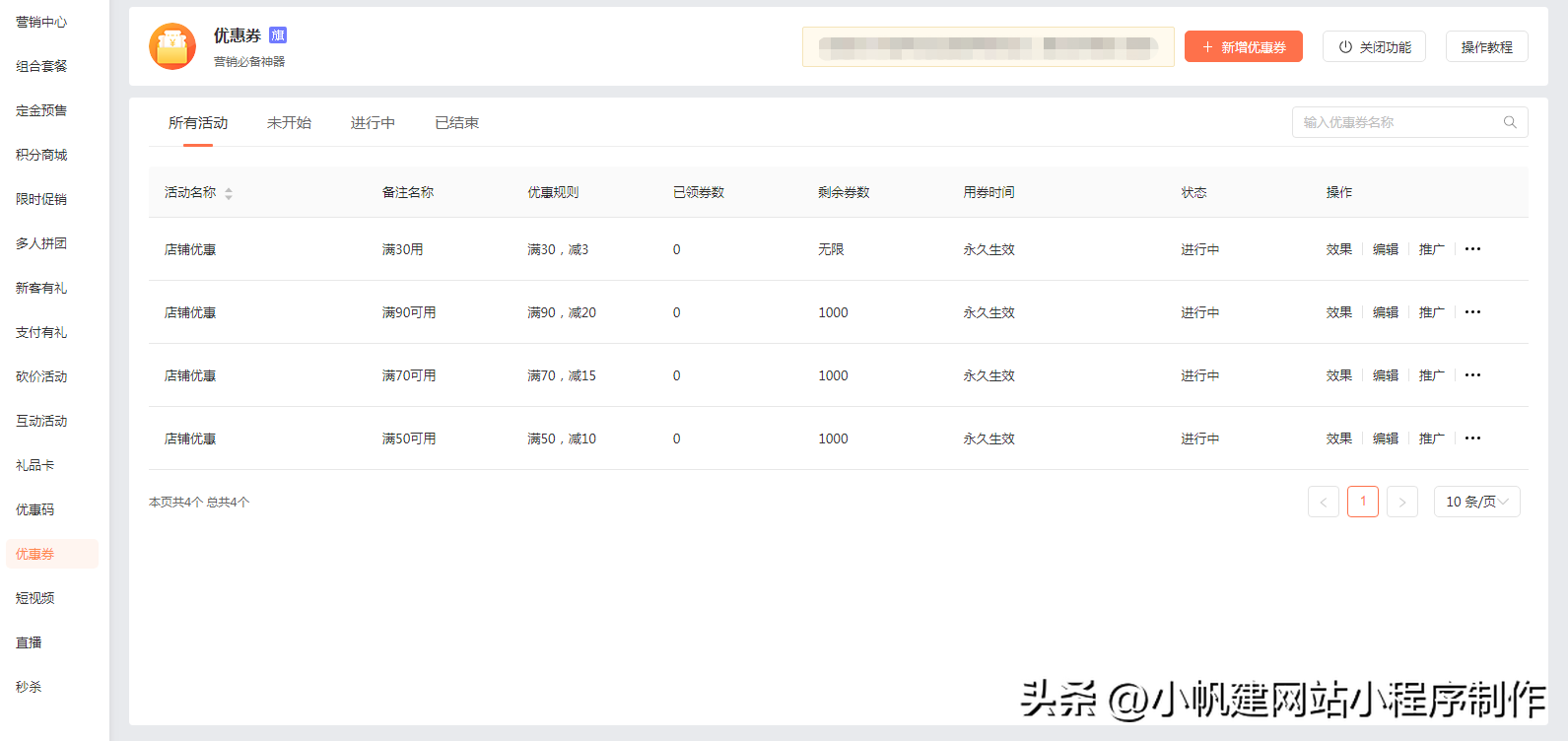Open more options for the 满70可用 row
This screenshot has width=1568, height=741.
[1472, 375]
